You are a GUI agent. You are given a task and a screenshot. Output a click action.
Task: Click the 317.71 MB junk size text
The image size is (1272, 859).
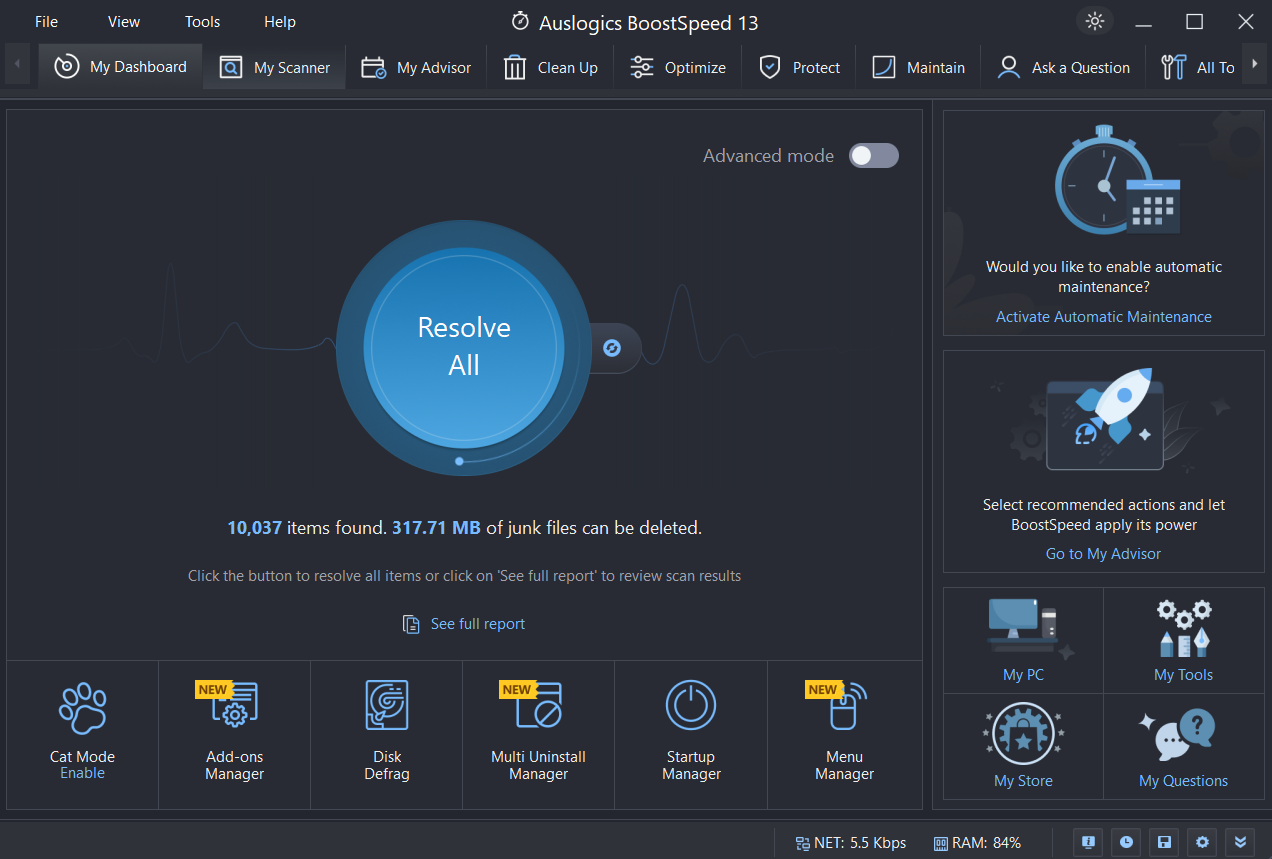click(436, 527)
